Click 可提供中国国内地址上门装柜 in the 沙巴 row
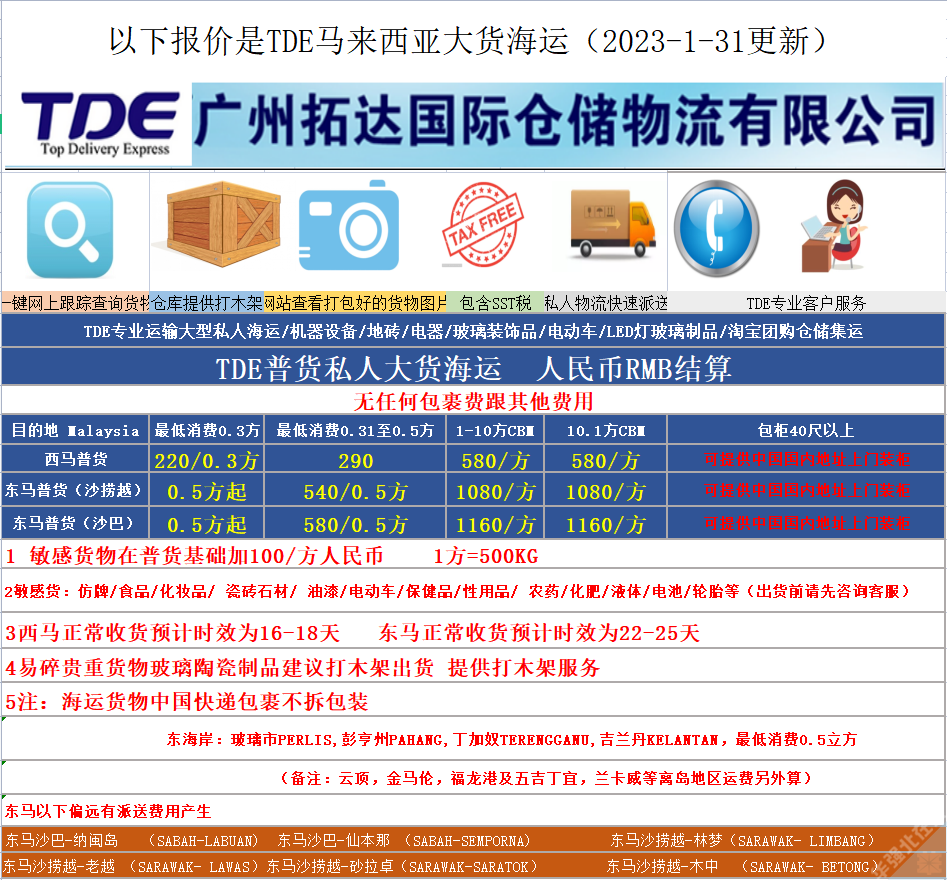This screenshot has width=947, height=880. 807,523
